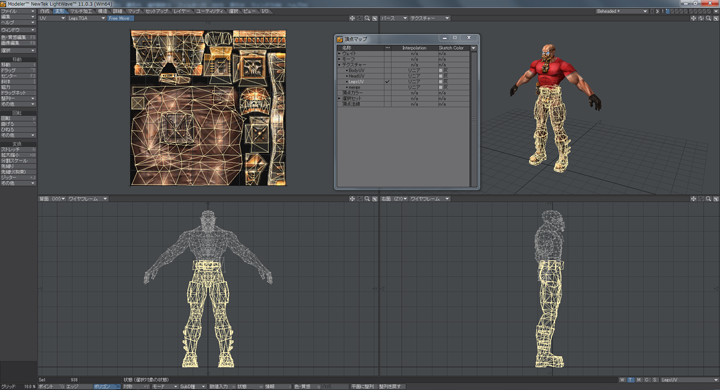Click the ジッター (Jitter) tool button
This screenshot has width=720, height=390.
click(x=18, y=177)
